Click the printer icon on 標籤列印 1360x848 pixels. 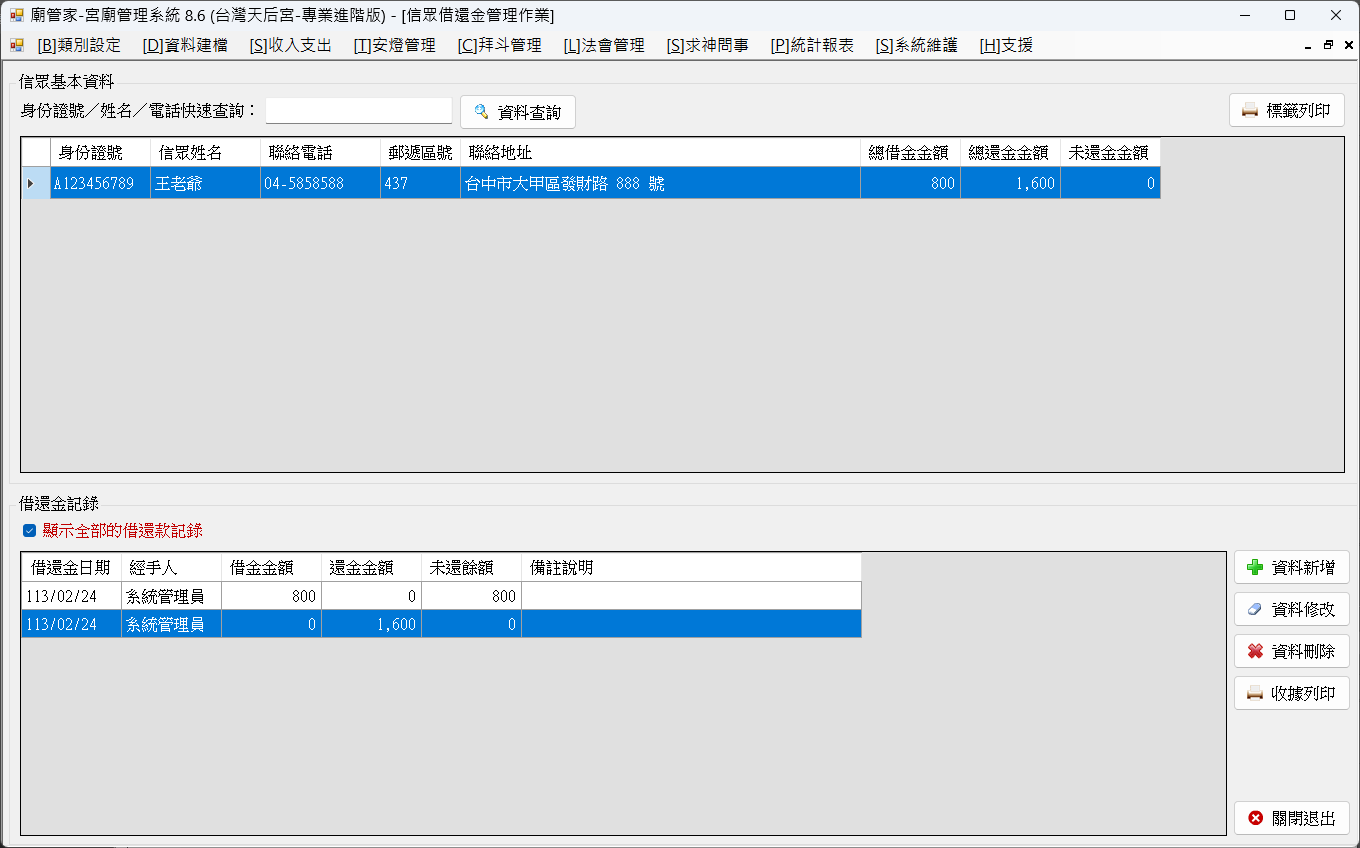1250,111
